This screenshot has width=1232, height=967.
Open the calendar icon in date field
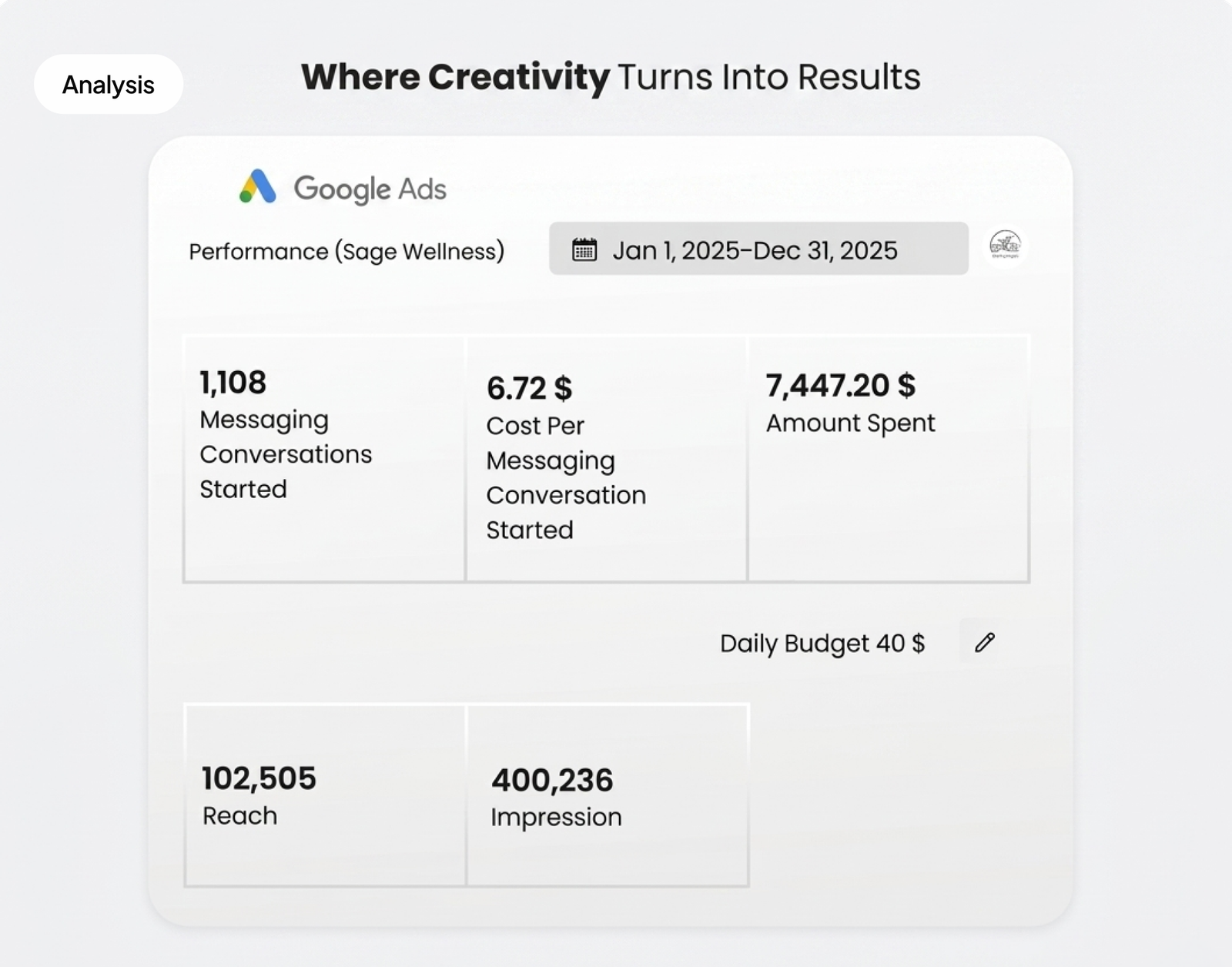(584, 249)
